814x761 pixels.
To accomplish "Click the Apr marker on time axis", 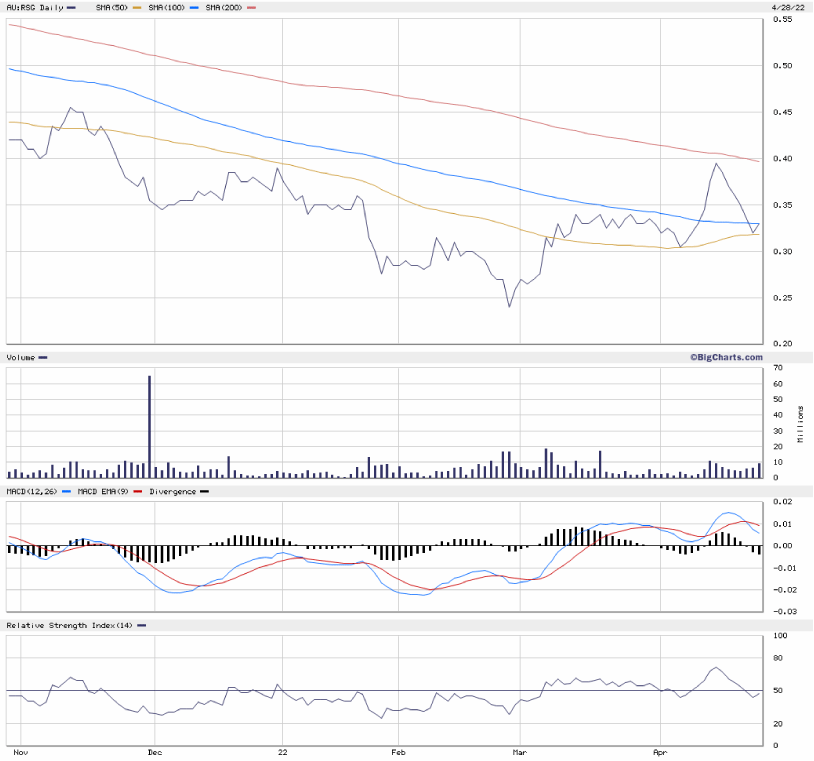I will [x=660, y=750].
